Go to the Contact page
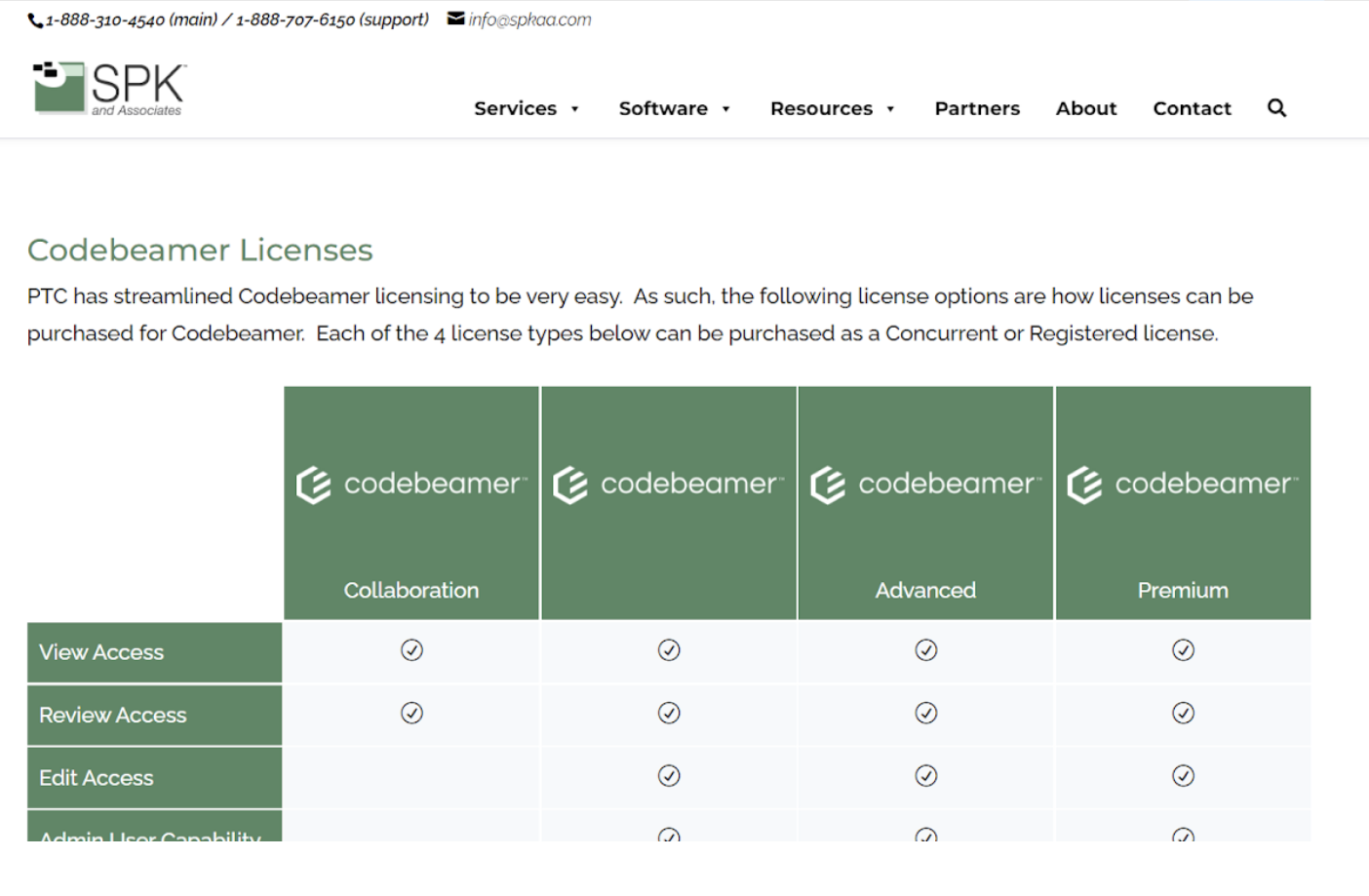The height and width of the screenshot is (896, 1369). click(x=1193, y=108)
